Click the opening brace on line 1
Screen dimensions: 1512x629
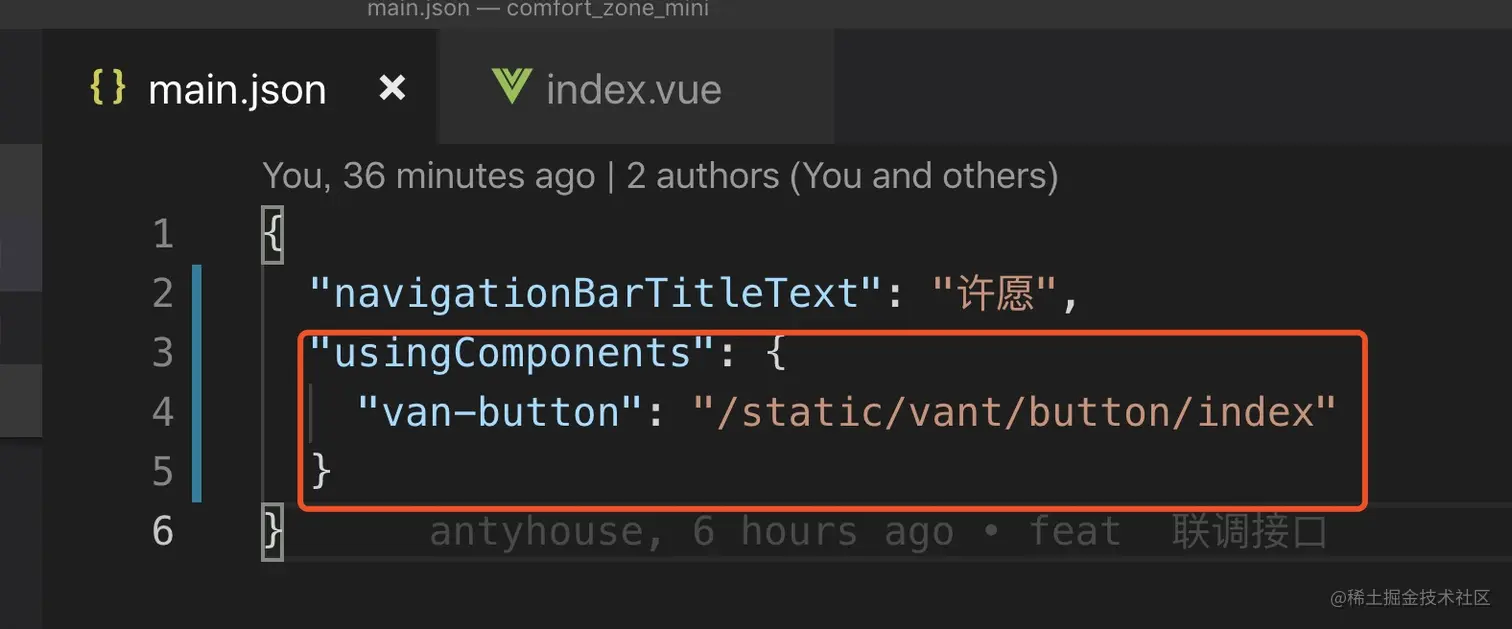click(x=272, y=235)
